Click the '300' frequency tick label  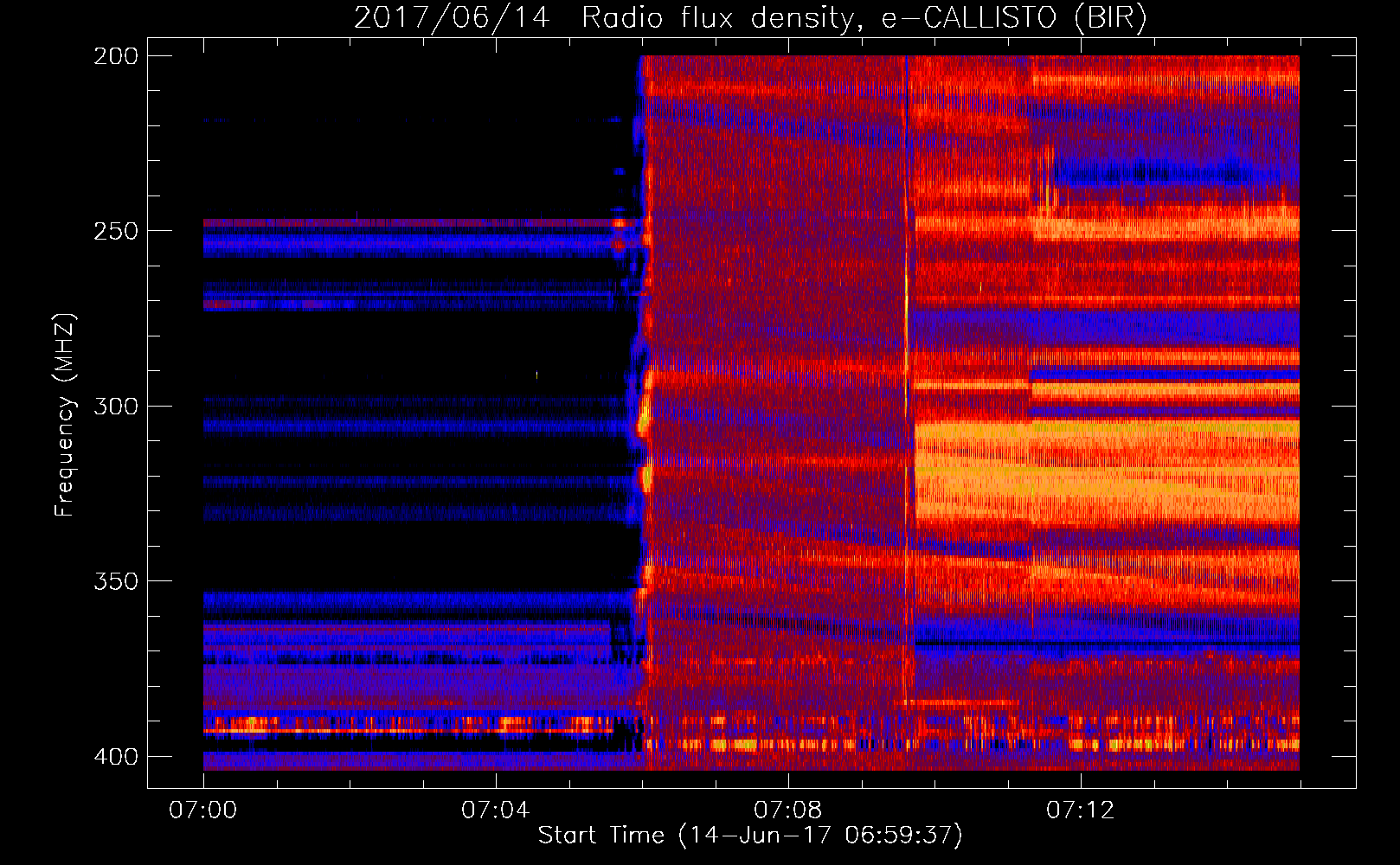116,407
